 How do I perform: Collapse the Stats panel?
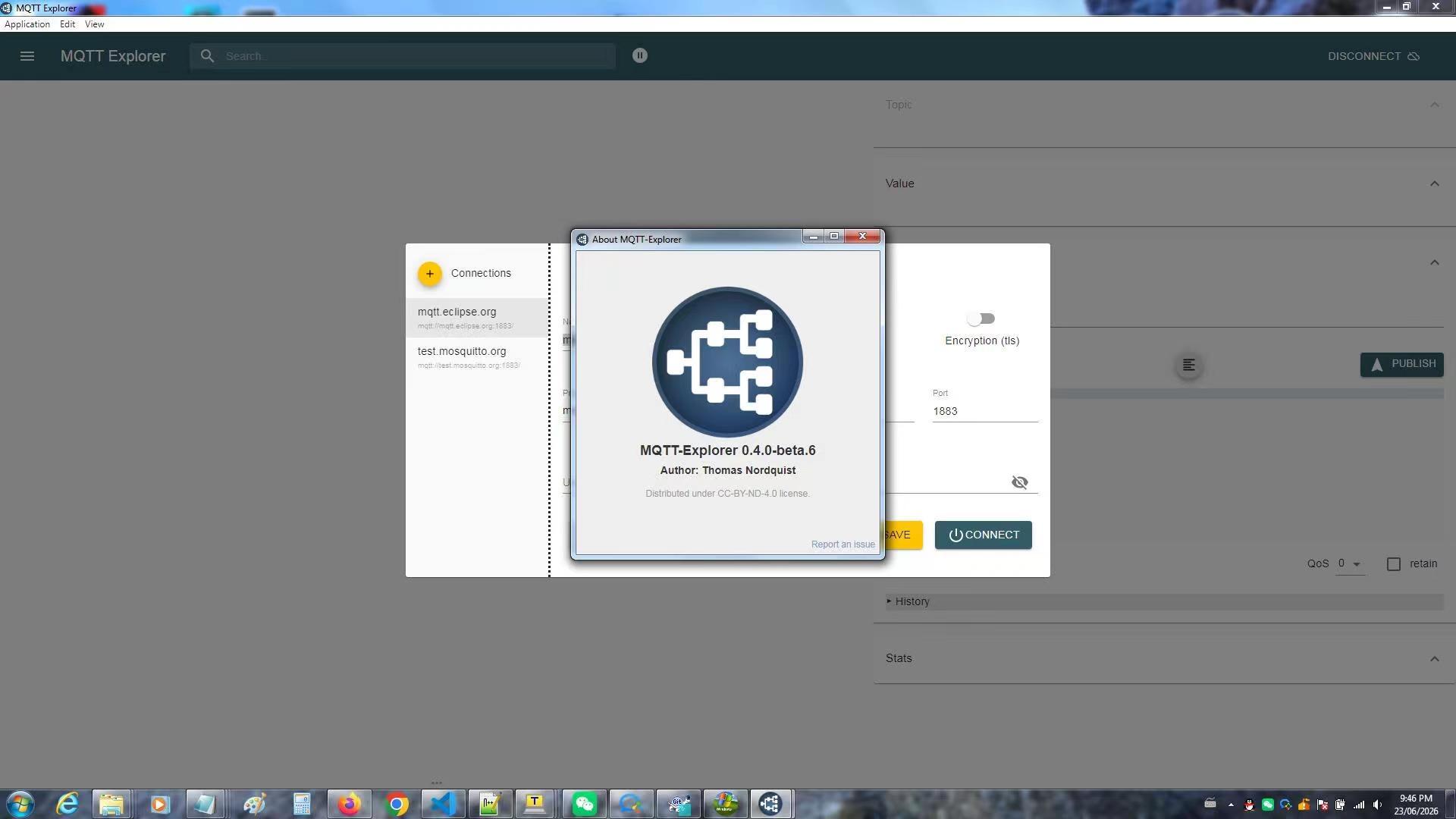tap(1434, 658)
